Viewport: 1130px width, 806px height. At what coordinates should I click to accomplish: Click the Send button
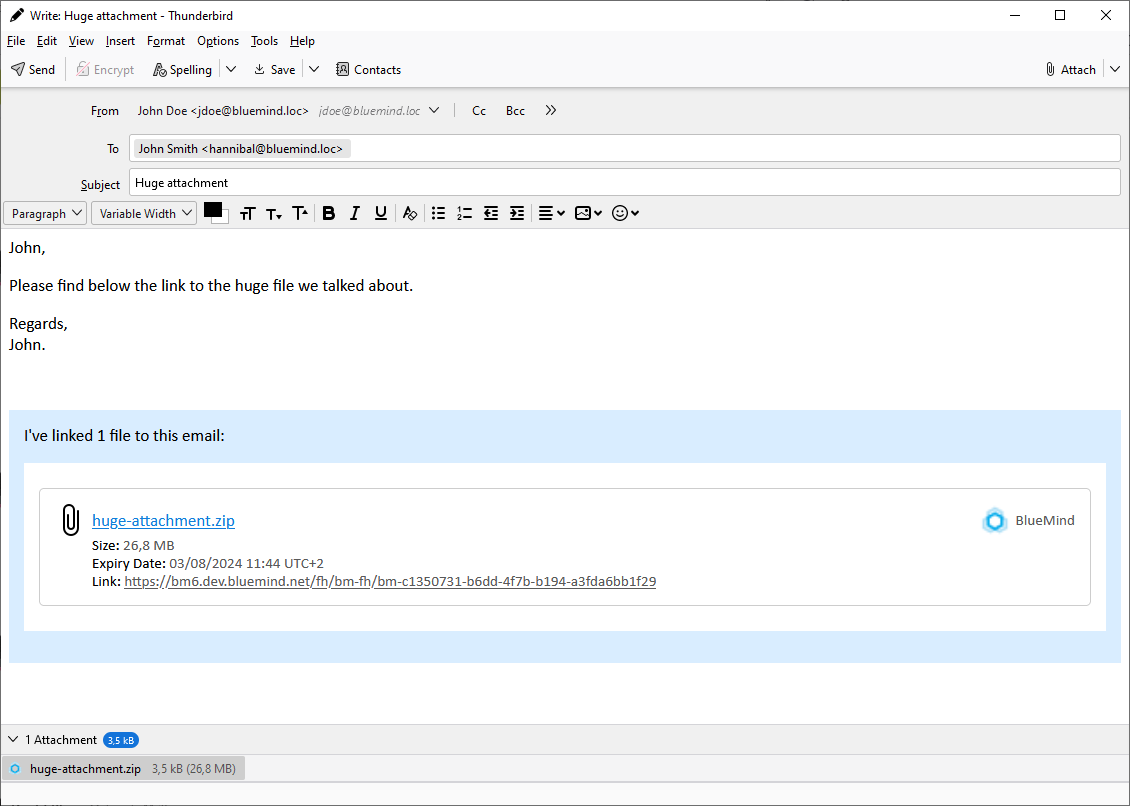tap(33, 70)
